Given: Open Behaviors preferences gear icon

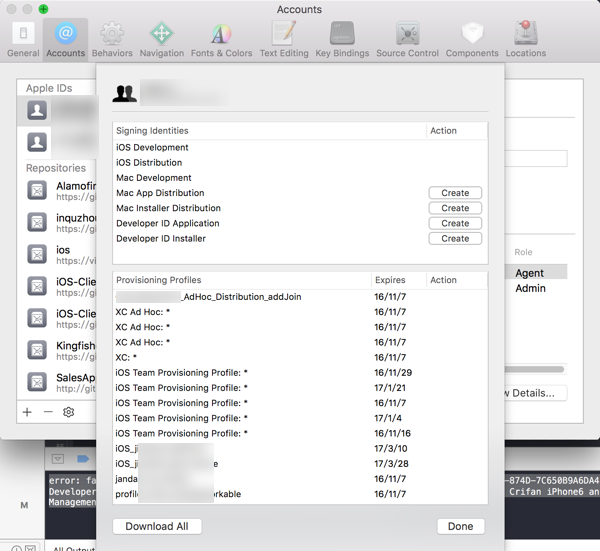Looking at the screenshot, I should point(112,39).
